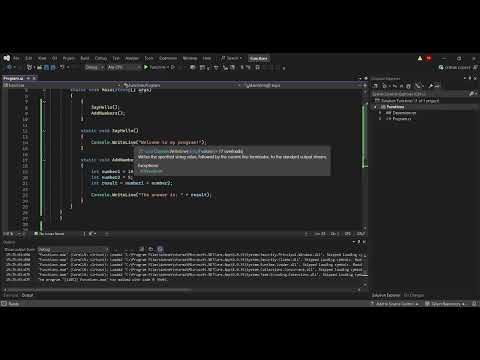This screenshot has height=360, width=480.
Task: Collapse the Main method code block
Action: coord(44,90)
